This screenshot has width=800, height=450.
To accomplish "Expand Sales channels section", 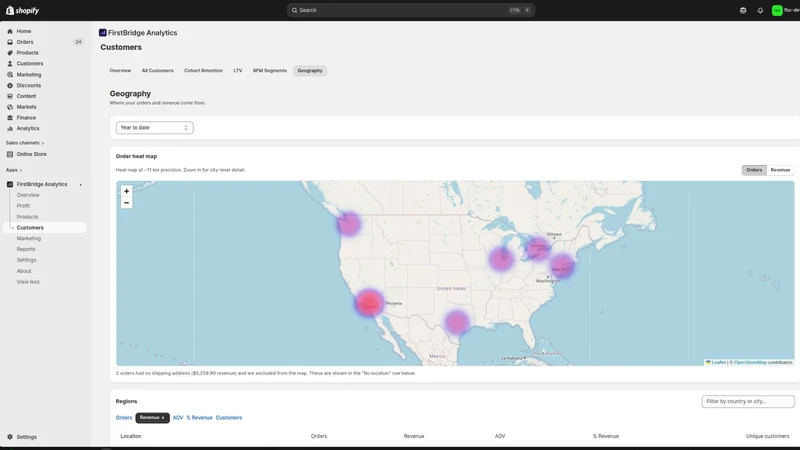I will tap(24, 143).
